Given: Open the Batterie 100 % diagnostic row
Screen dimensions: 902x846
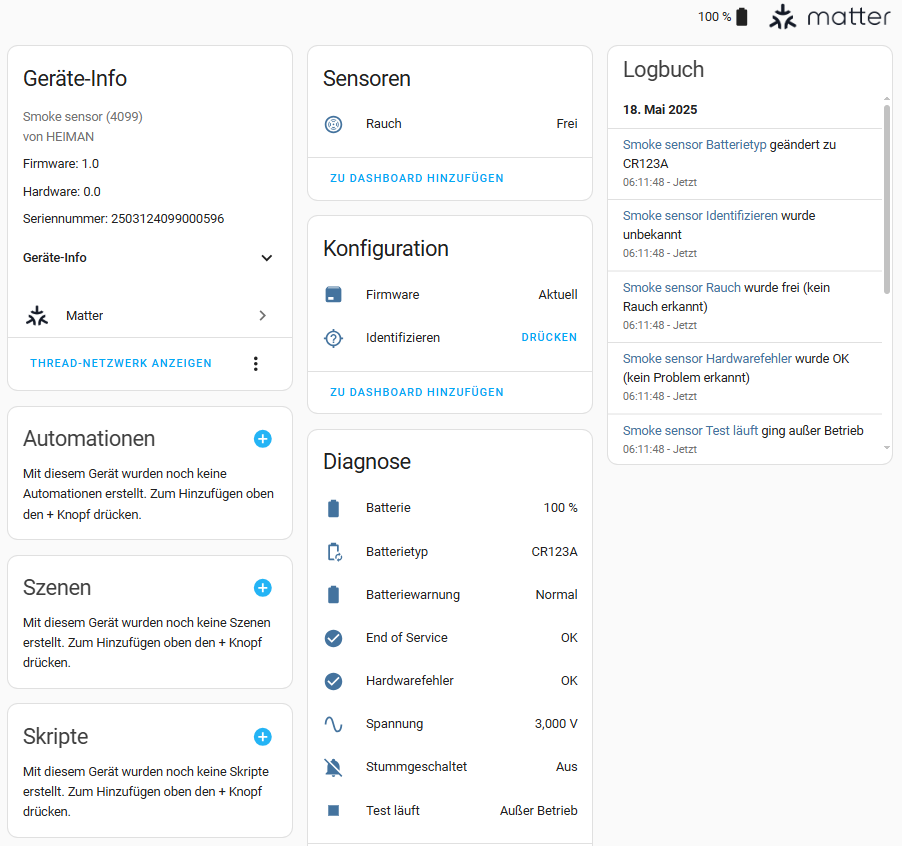Looking at the screenshot, I should (x=450, y=508).
